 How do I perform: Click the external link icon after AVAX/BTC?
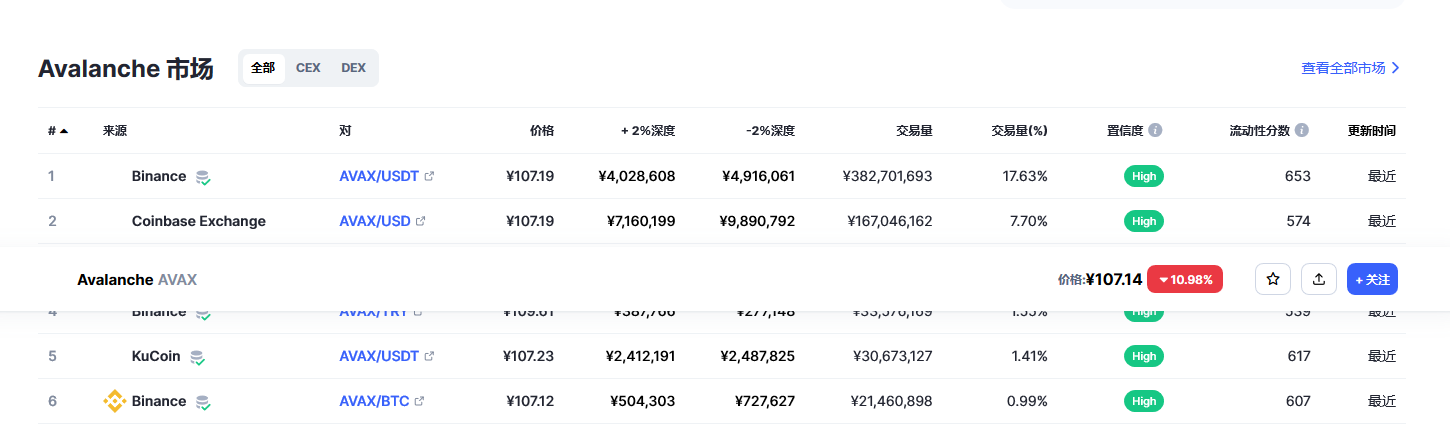419,401
